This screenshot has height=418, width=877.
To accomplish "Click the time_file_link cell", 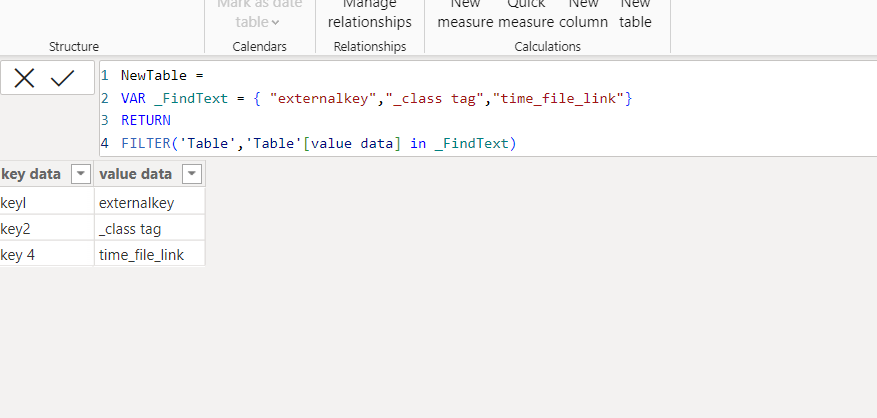I will point(149,255).
